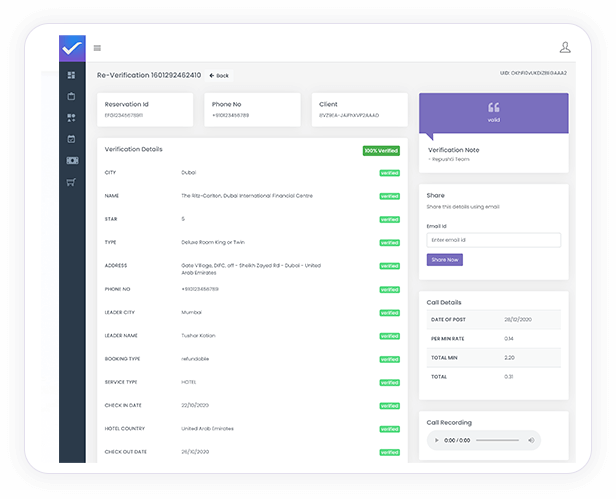Click the hotel name The Ritz-Carlton value
616x499 pixels.
[x=247, y=196]
